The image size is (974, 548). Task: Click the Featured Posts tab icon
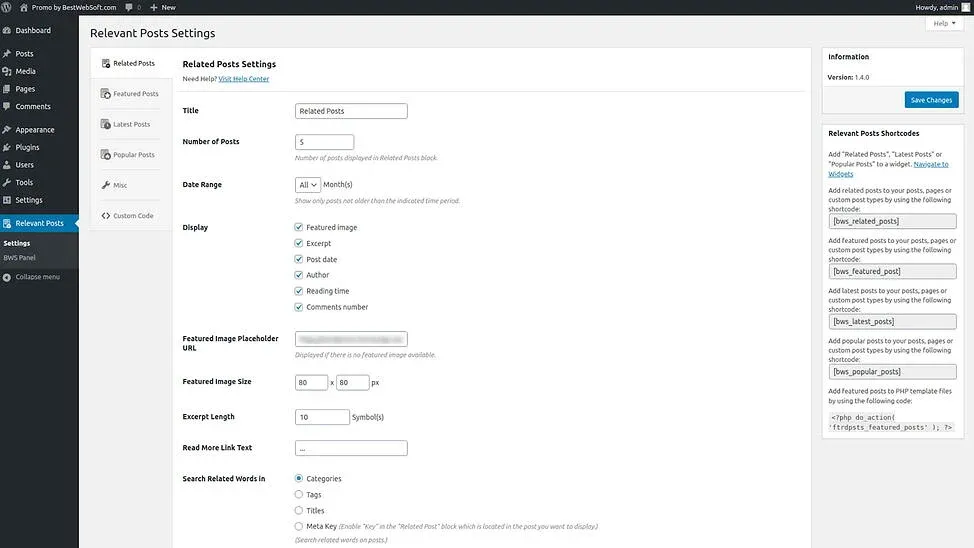point(106,94)
